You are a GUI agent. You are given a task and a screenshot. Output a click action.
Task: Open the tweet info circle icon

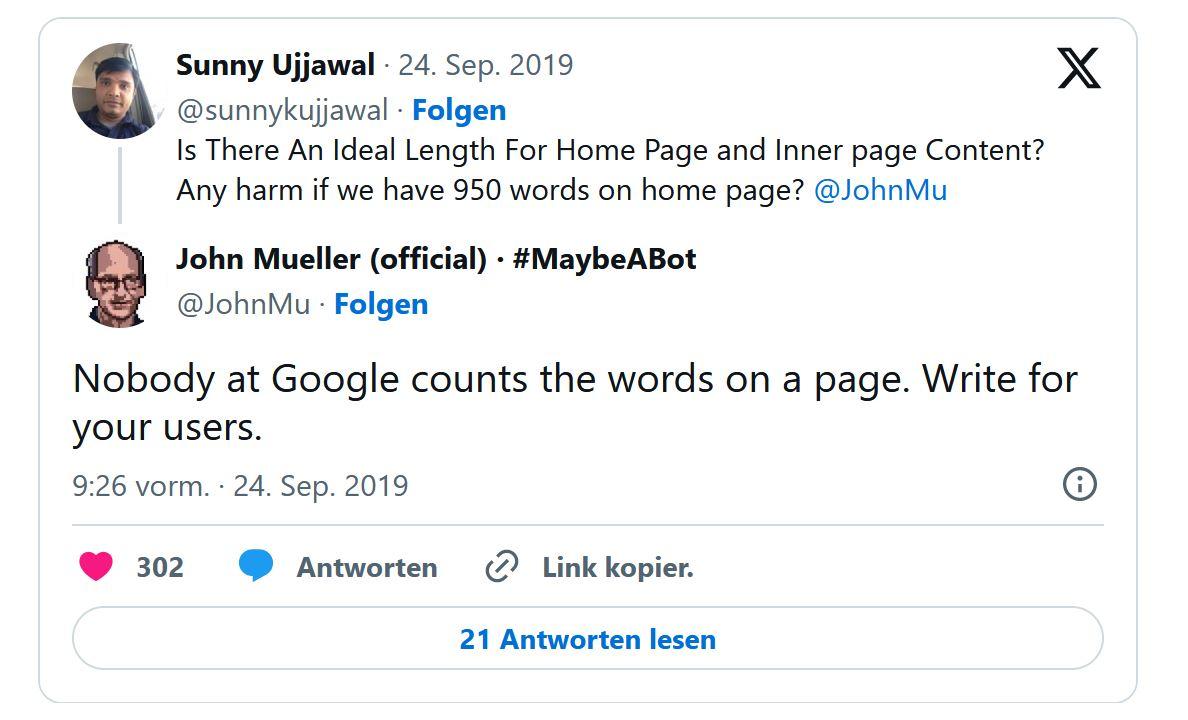click(1080, 484)
